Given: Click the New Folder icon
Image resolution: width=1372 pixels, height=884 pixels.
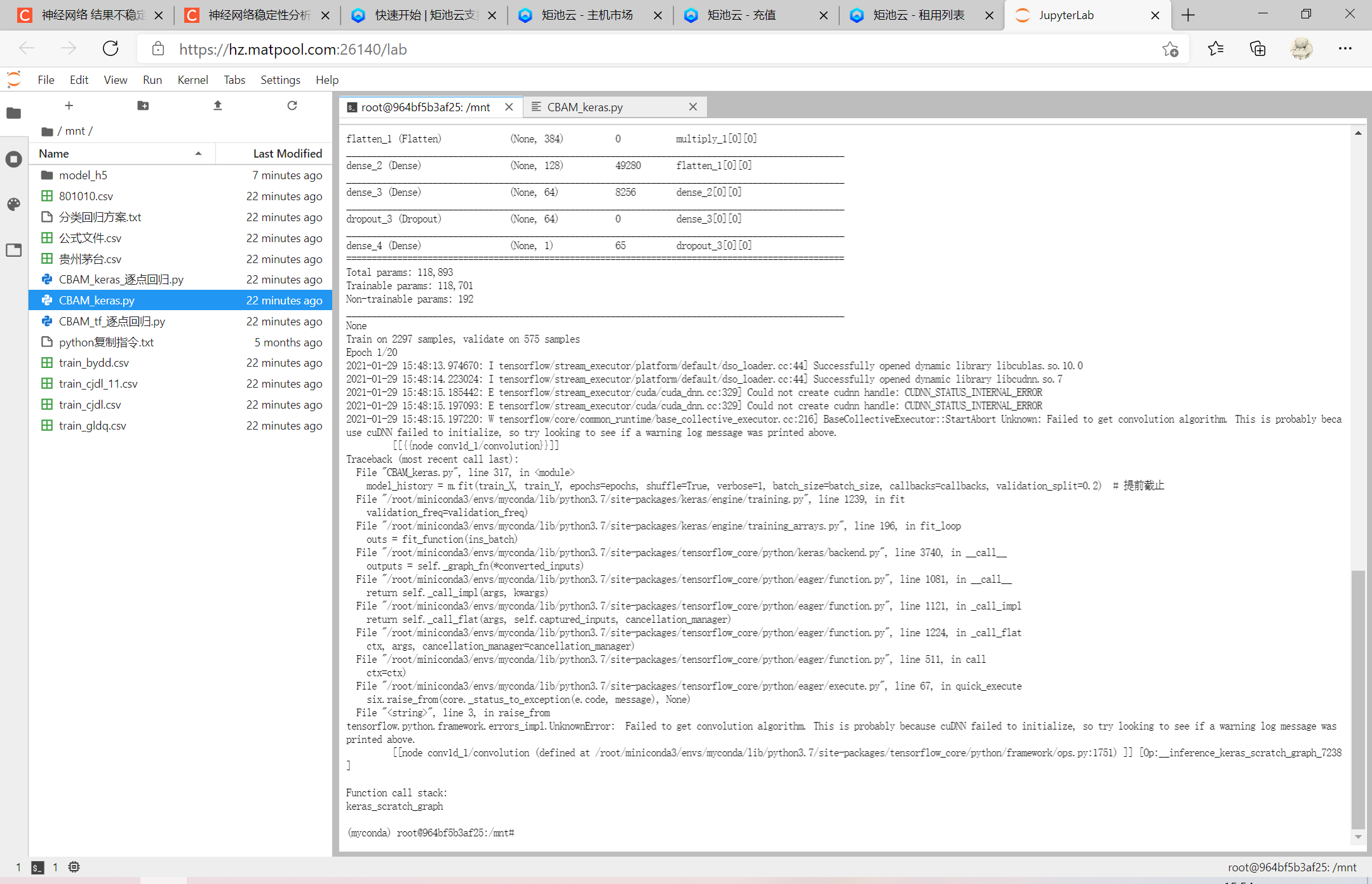Looking at the screenshot, I should 143,105.
